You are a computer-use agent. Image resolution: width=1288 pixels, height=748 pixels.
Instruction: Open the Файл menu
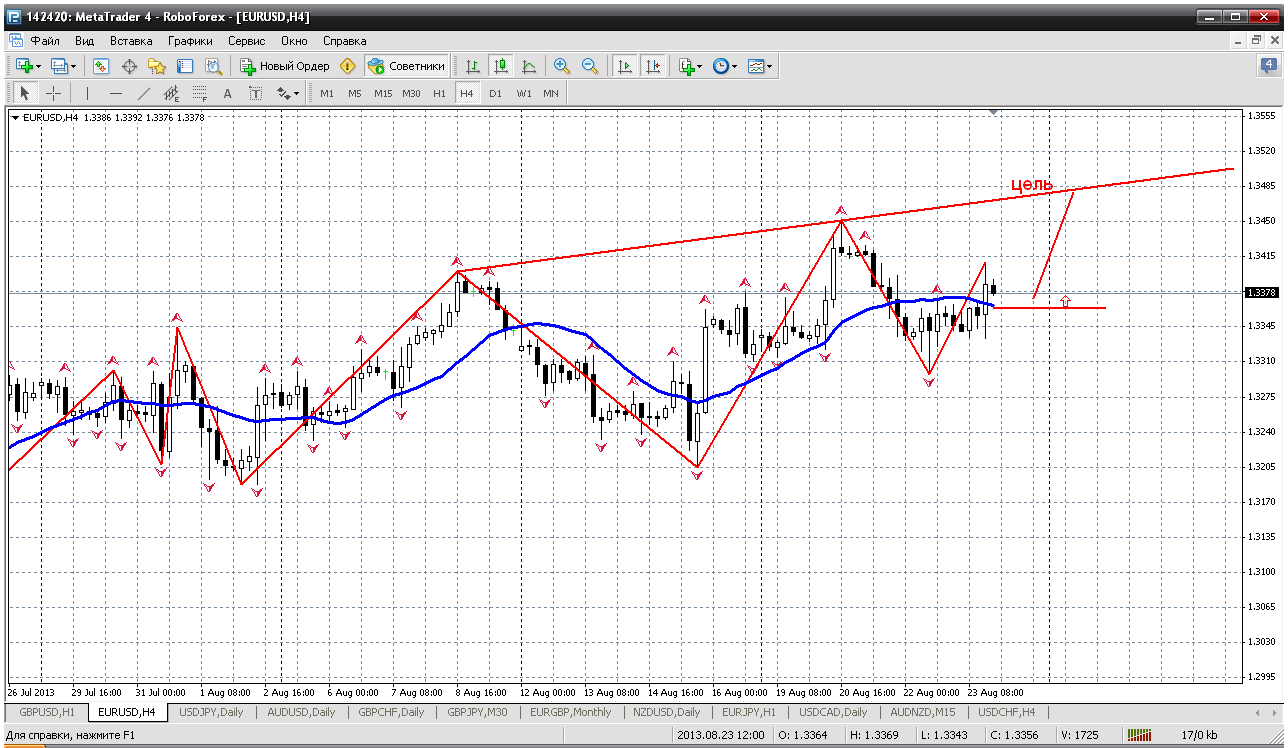click(x=45, y=41)
